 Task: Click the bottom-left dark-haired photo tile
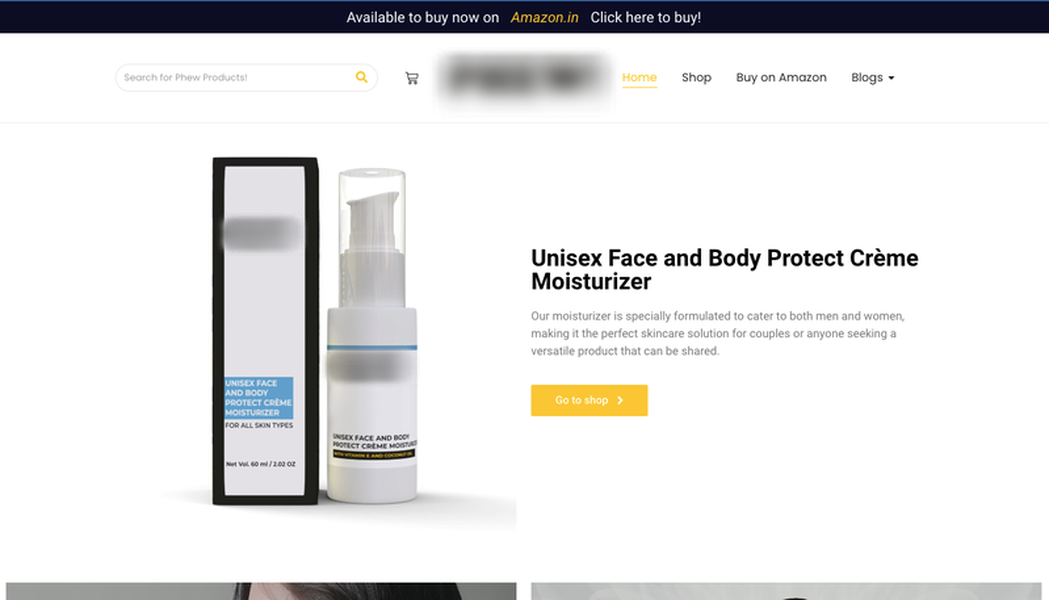pyautogui.click(x=261, y=591)
